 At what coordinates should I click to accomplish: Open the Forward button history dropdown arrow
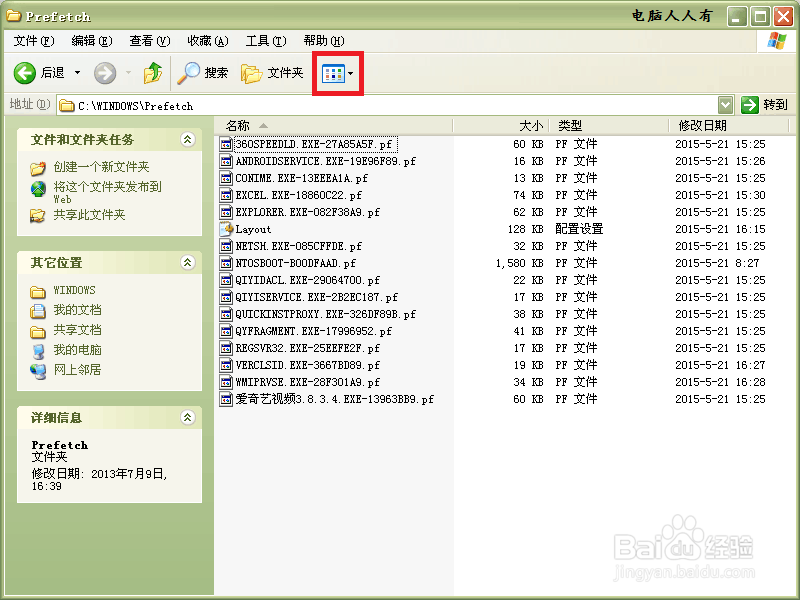tap(128, 73)
